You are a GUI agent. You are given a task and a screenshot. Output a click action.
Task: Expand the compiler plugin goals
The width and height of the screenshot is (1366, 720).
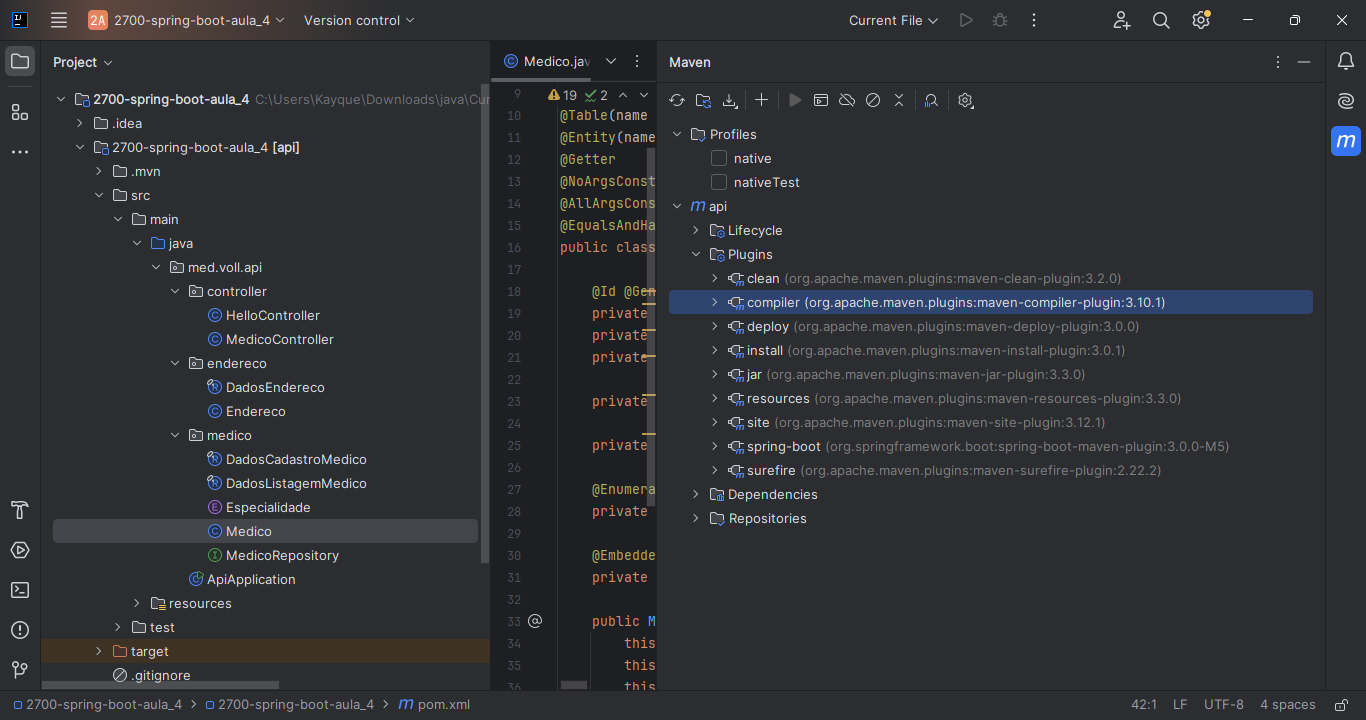coord(714,302)
